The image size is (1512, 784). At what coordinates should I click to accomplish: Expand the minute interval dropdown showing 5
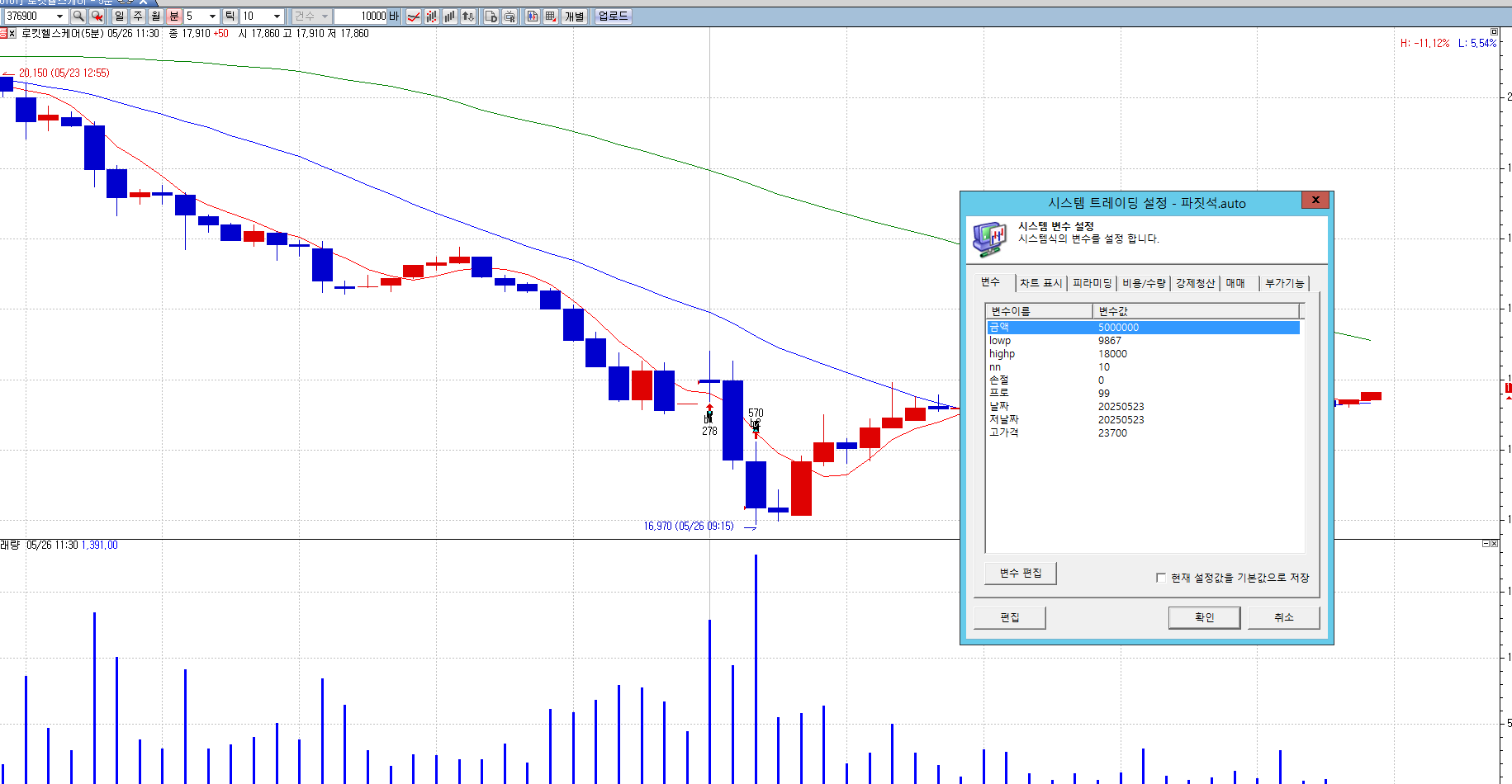[x=212, y=17]
